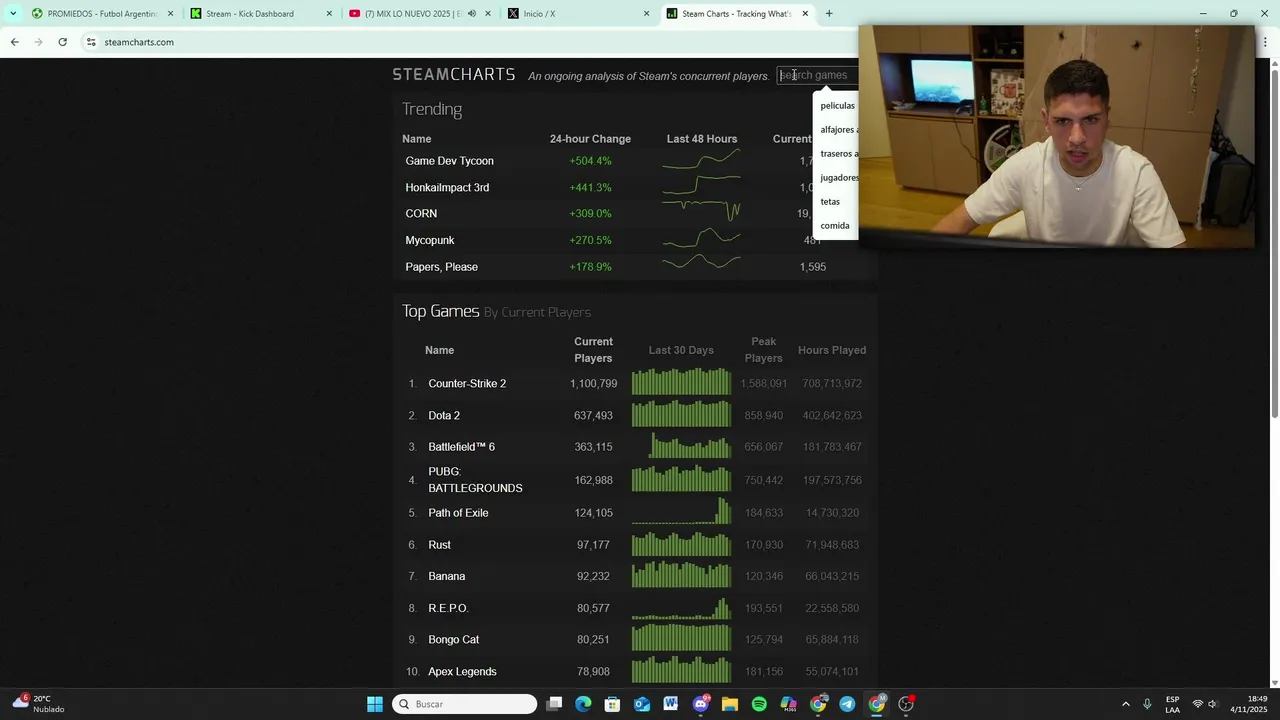Select the Steam Charts tab

736,14
